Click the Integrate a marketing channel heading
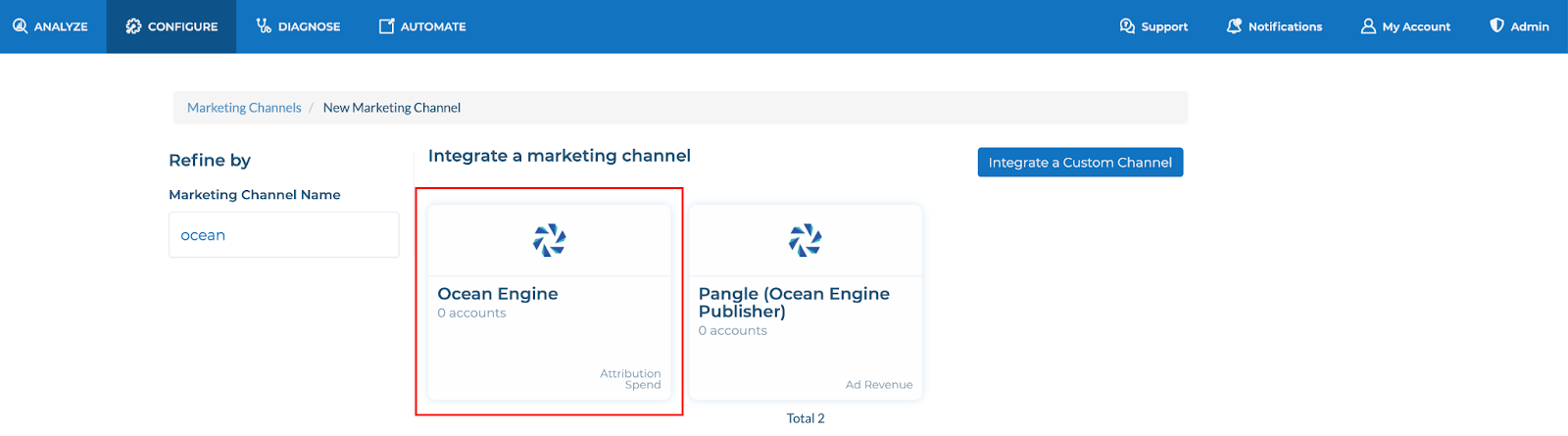The height and width of the screenshot is (436, 1568). tap(560, 156)
